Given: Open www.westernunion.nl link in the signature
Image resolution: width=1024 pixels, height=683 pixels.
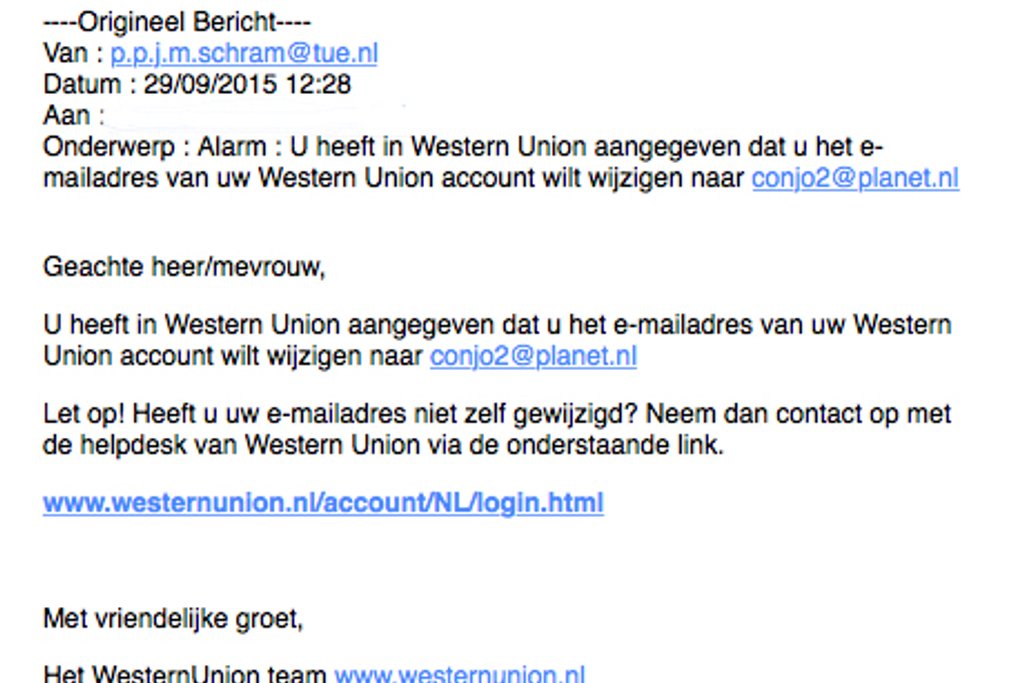Looking at the screenshot, I should click(459, 674).
